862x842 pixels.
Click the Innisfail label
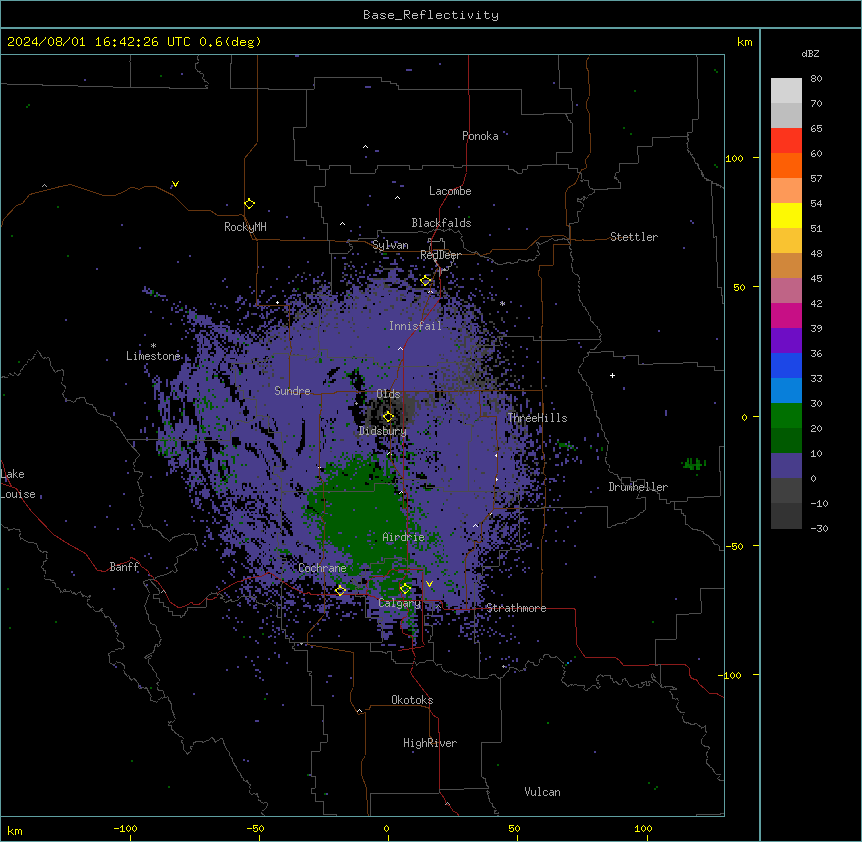click(x=415, y=326)
